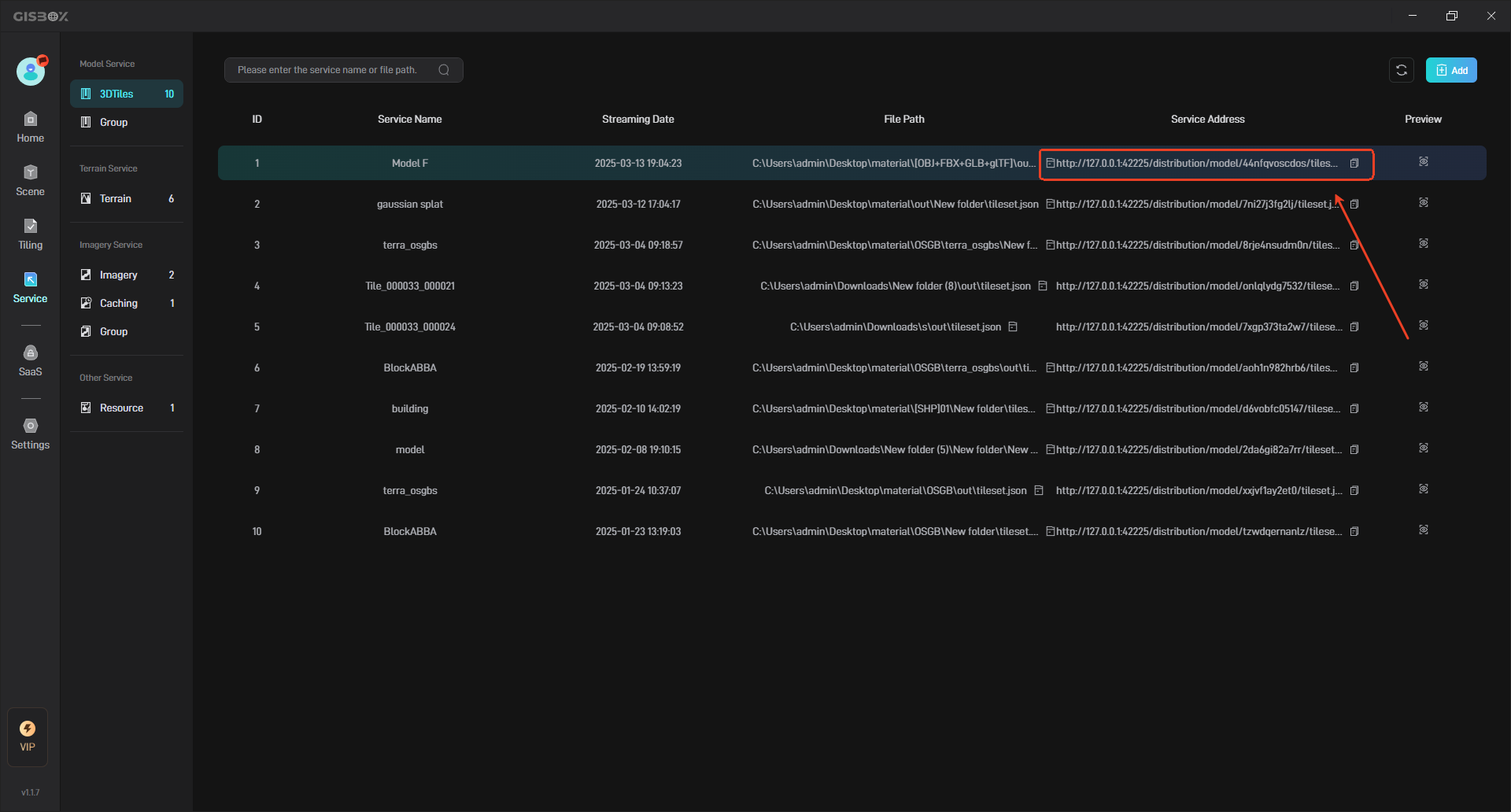Screen dimensions: 1511x812
Task: Click the File Path column header
Action: (904, 120)
